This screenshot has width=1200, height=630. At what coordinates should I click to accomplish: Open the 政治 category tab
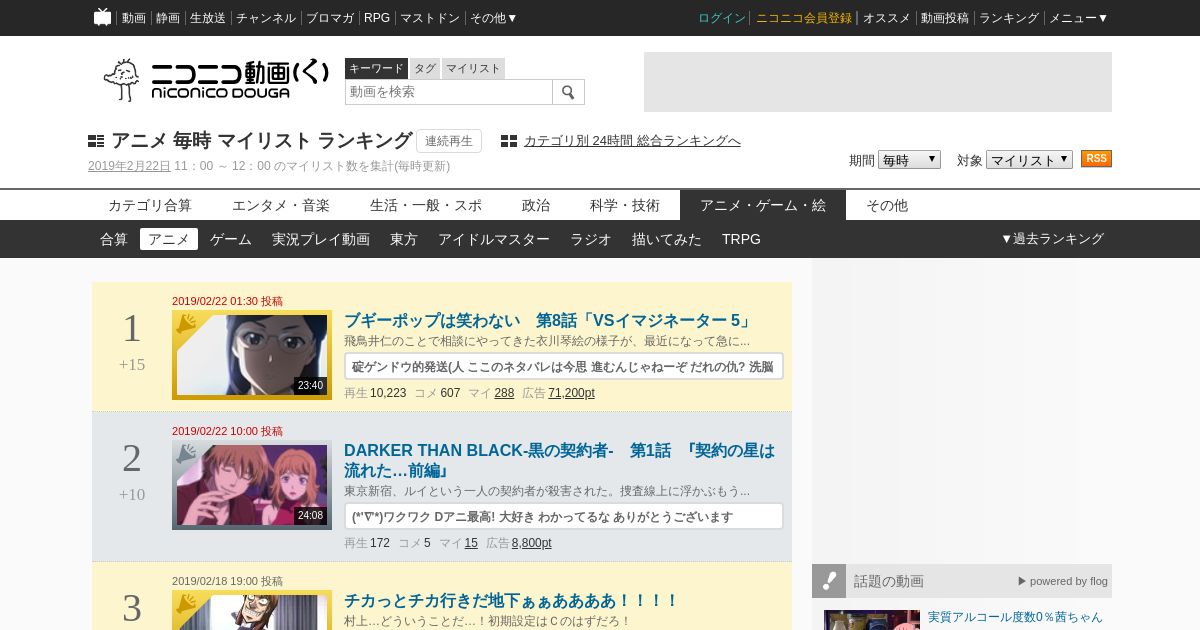point(536,205)
